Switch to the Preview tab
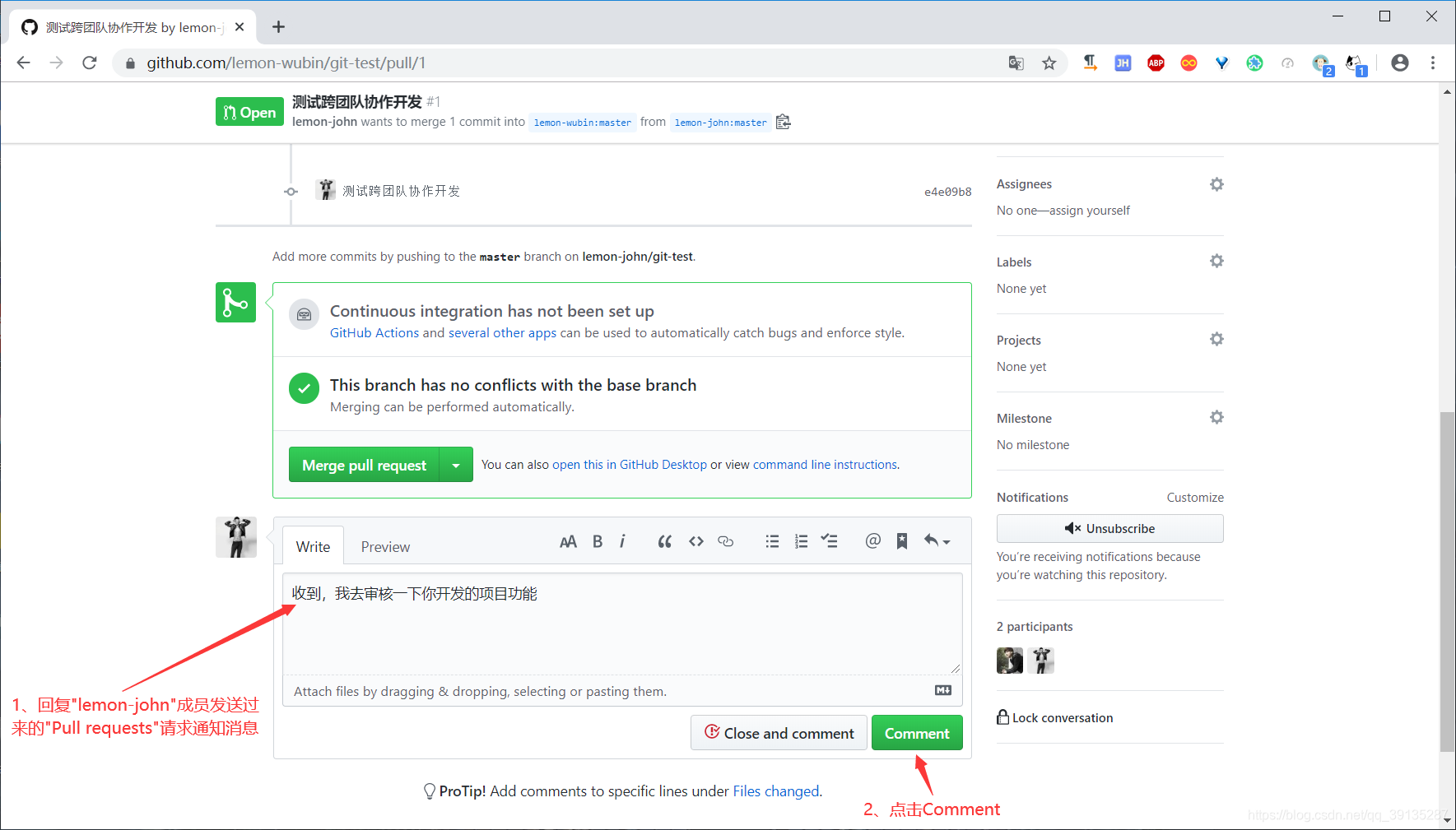Viewport: 1456px width, 830px height. pos(385,546)
